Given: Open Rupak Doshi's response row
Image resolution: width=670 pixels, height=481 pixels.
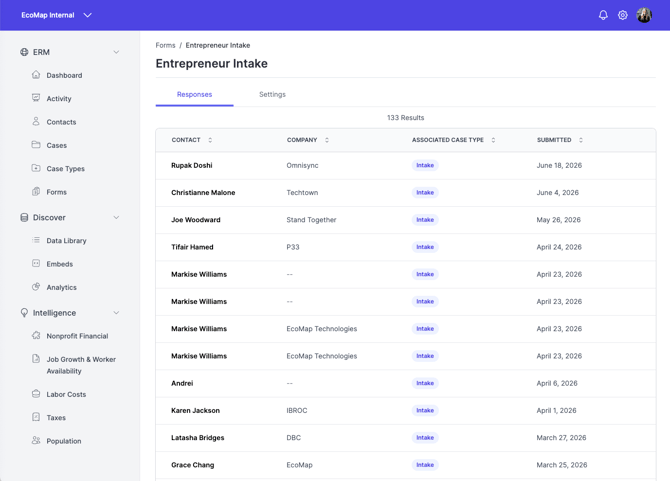Looking at the screenshot, I should click(406, 165).
